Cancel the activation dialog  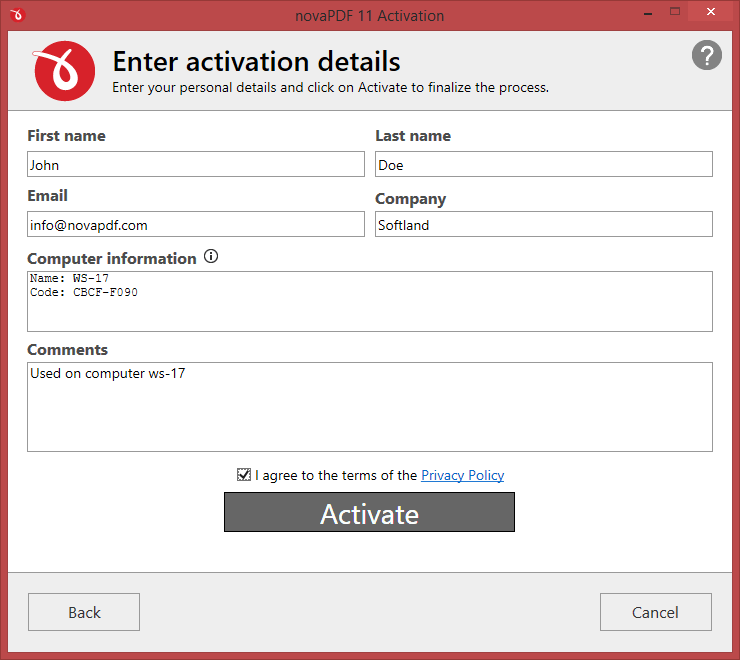coord(656,612)
